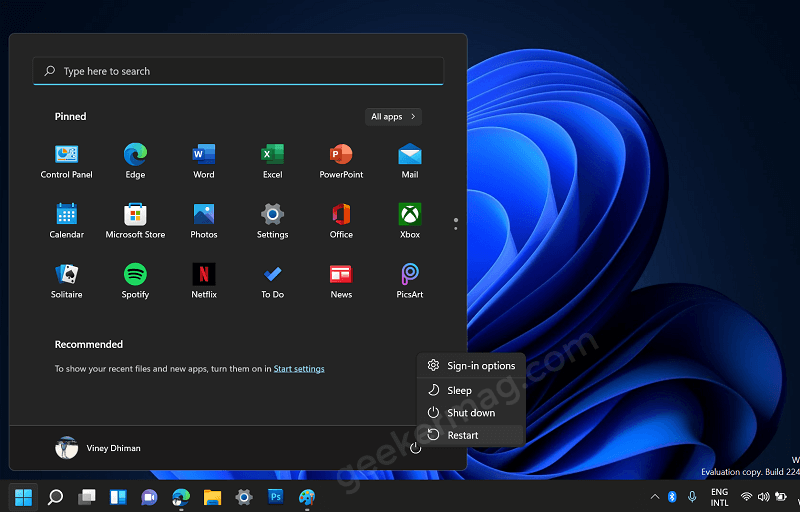
Task: Open the Xbox app
Action: click(410, 221)
